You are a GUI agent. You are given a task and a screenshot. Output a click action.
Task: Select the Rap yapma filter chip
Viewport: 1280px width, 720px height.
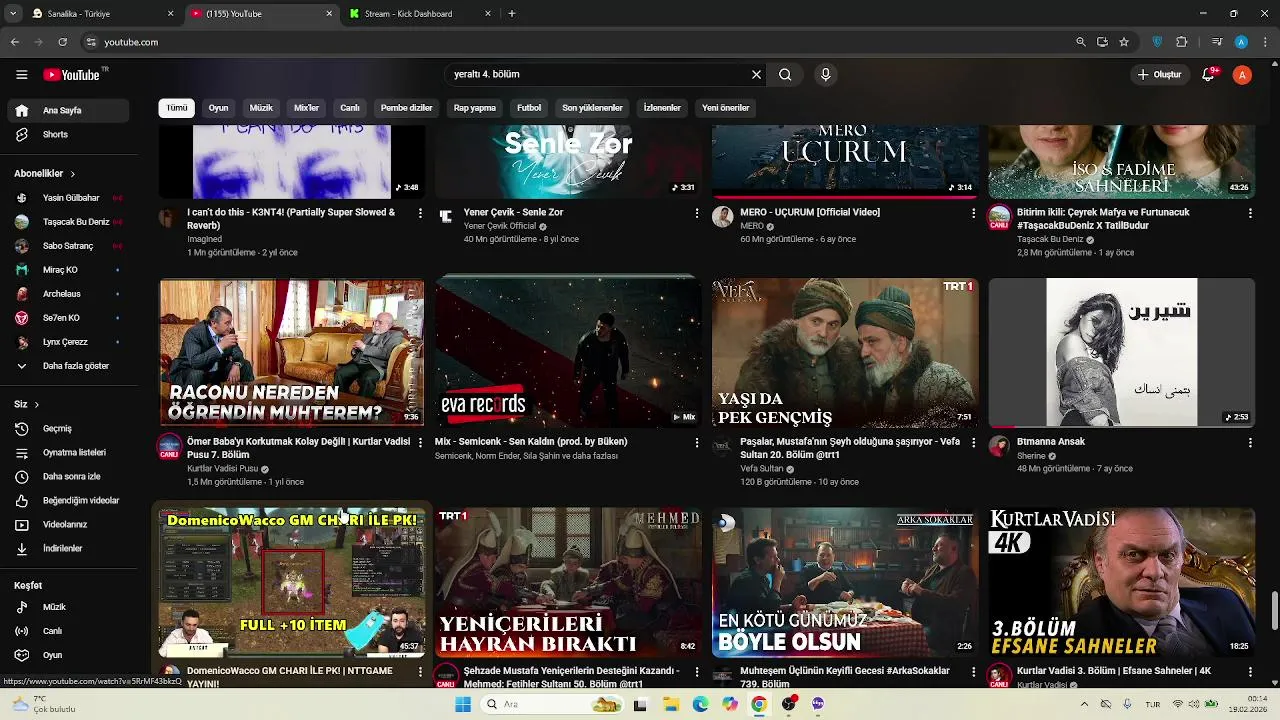click(475, 108)
